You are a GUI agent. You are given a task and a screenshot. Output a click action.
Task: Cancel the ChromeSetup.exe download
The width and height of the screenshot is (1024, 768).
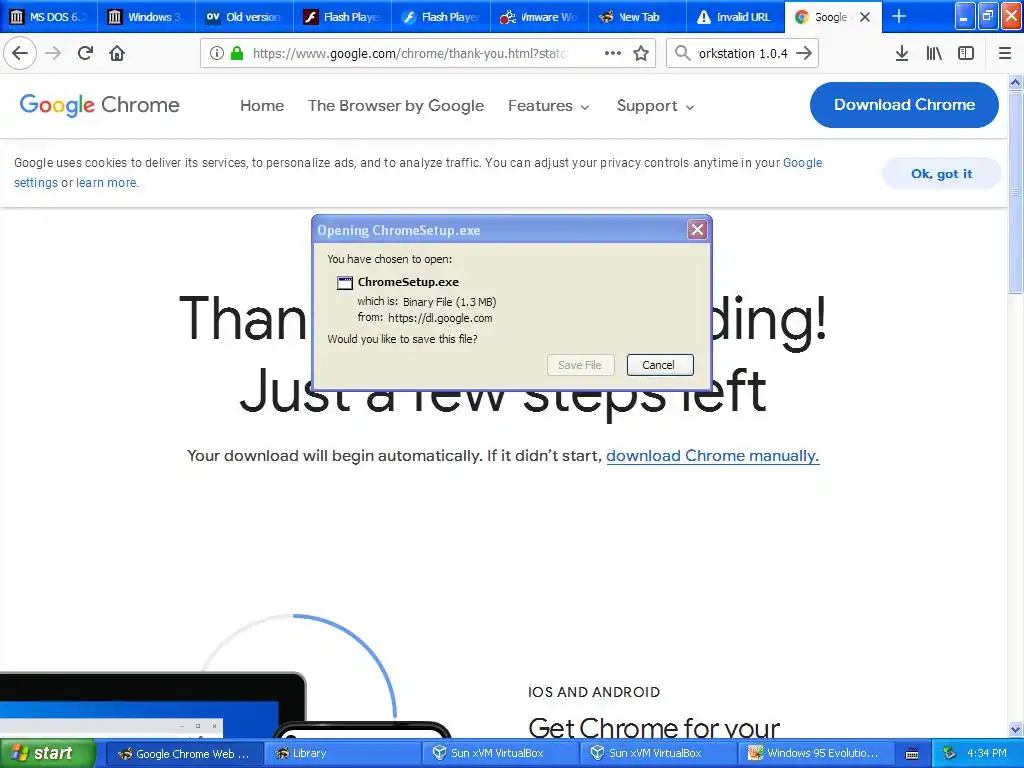[660, 365]
